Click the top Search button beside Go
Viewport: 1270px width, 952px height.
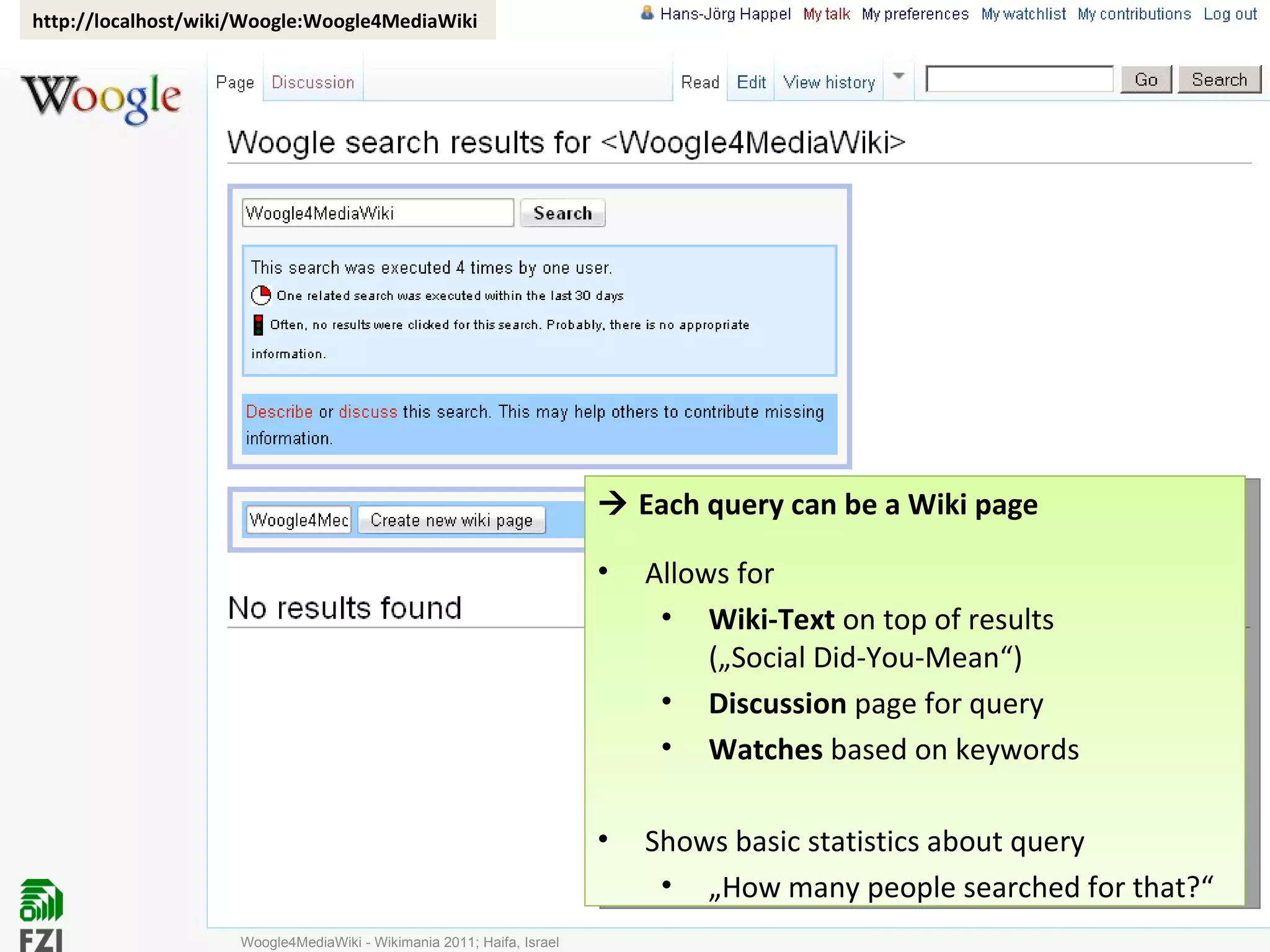click(x=1219, y=79)
